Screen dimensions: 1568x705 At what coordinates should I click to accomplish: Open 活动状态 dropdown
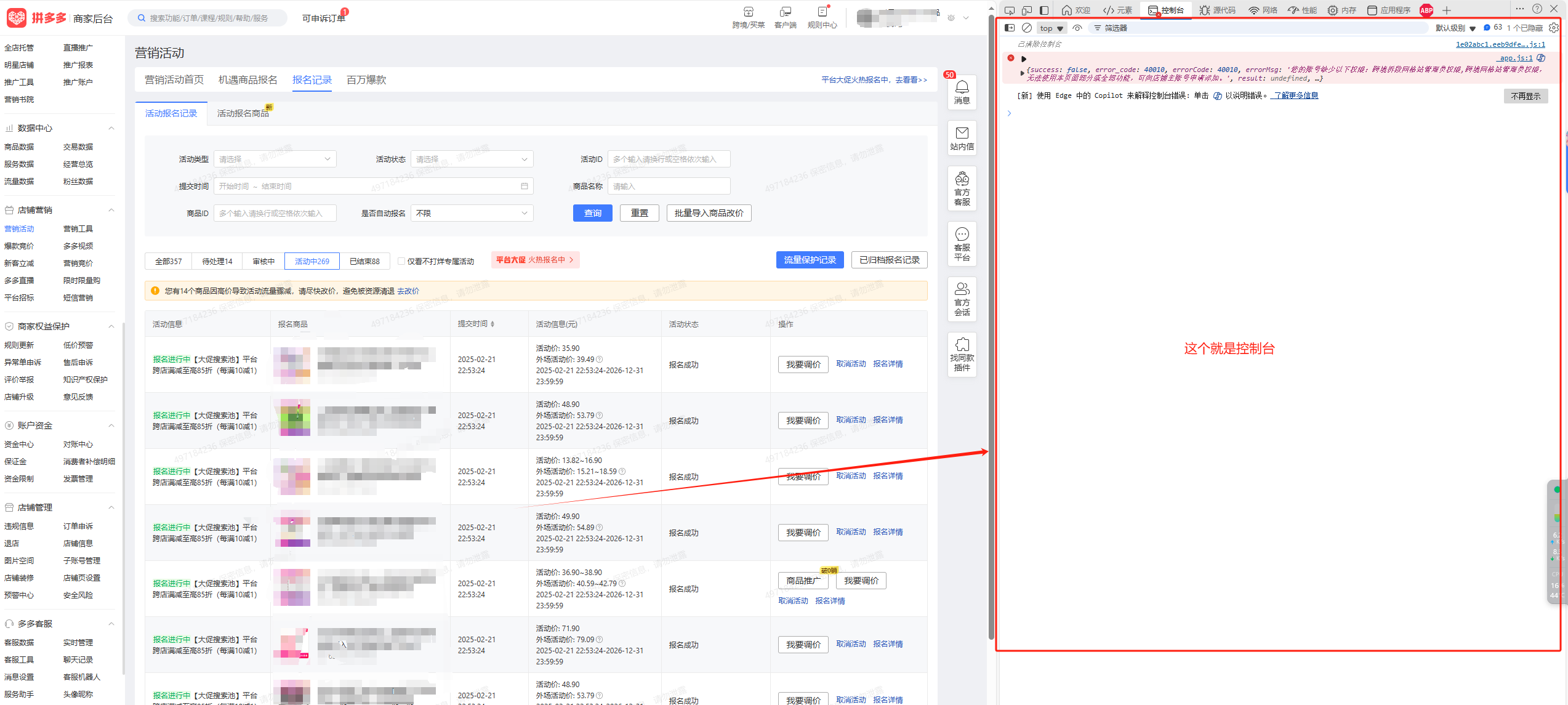(472, 159)
